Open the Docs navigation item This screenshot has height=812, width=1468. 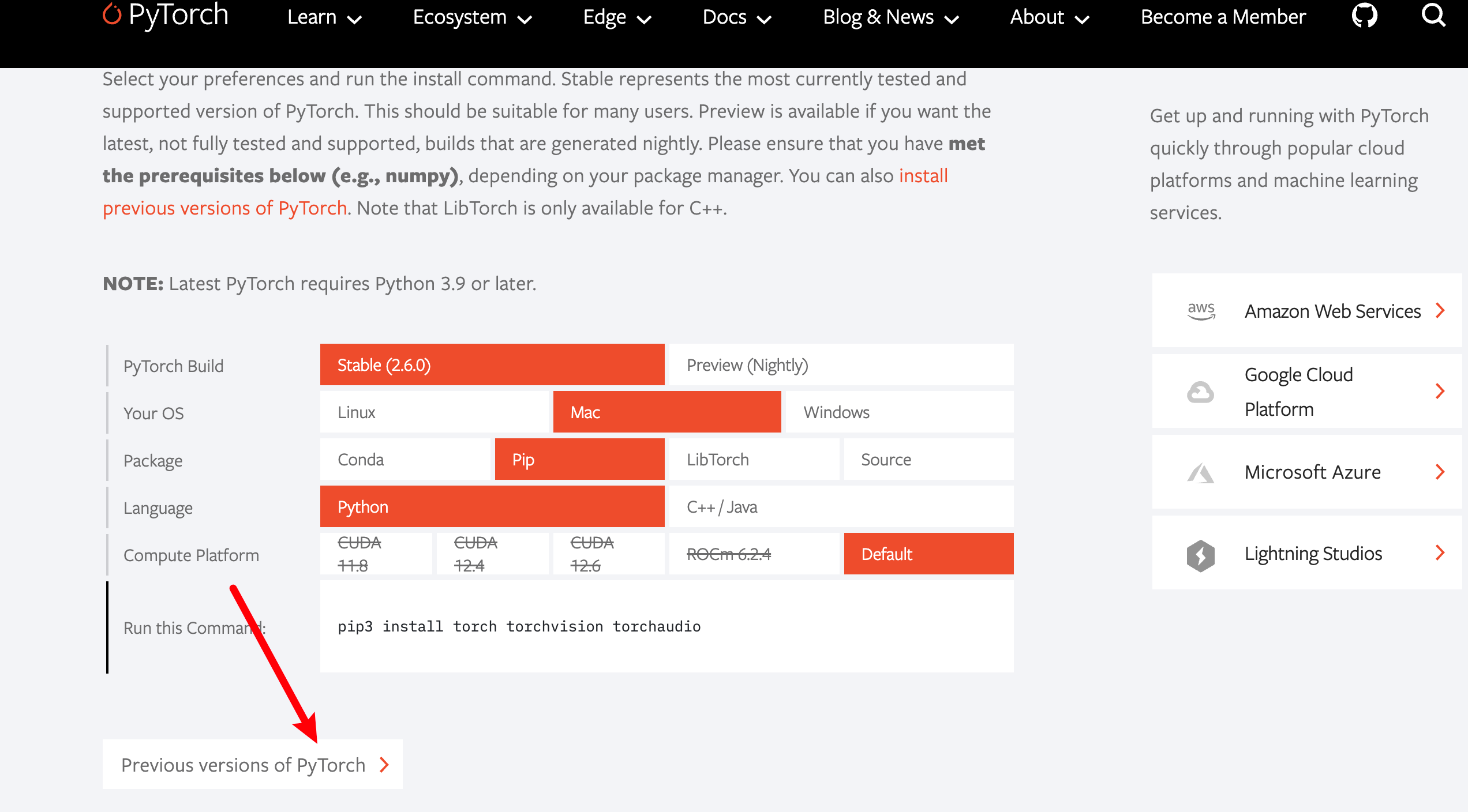[x=725, y=17]
